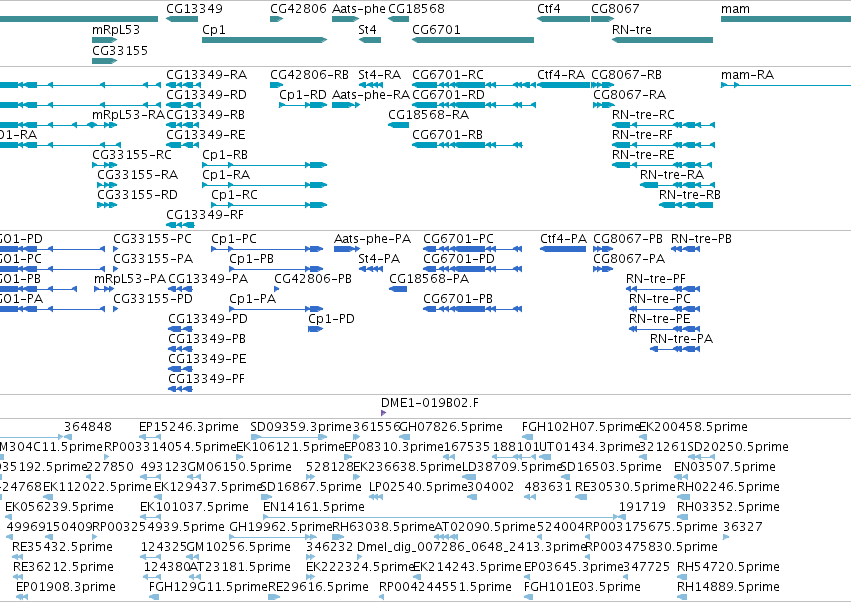Select the Cp1-PC protein label
This screenshot has height=602, width=851.
pyautogui.click(x=234, y=239)
